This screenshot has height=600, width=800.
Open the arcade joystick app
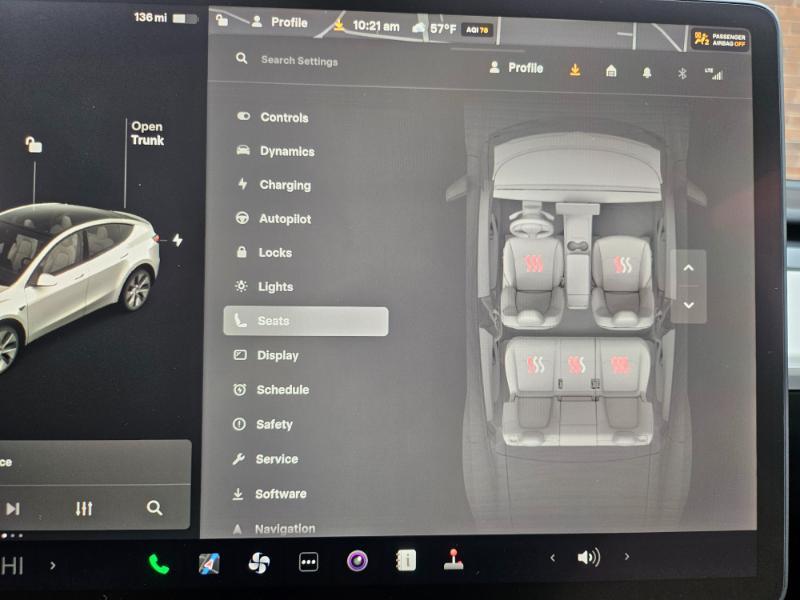(454, 560)
